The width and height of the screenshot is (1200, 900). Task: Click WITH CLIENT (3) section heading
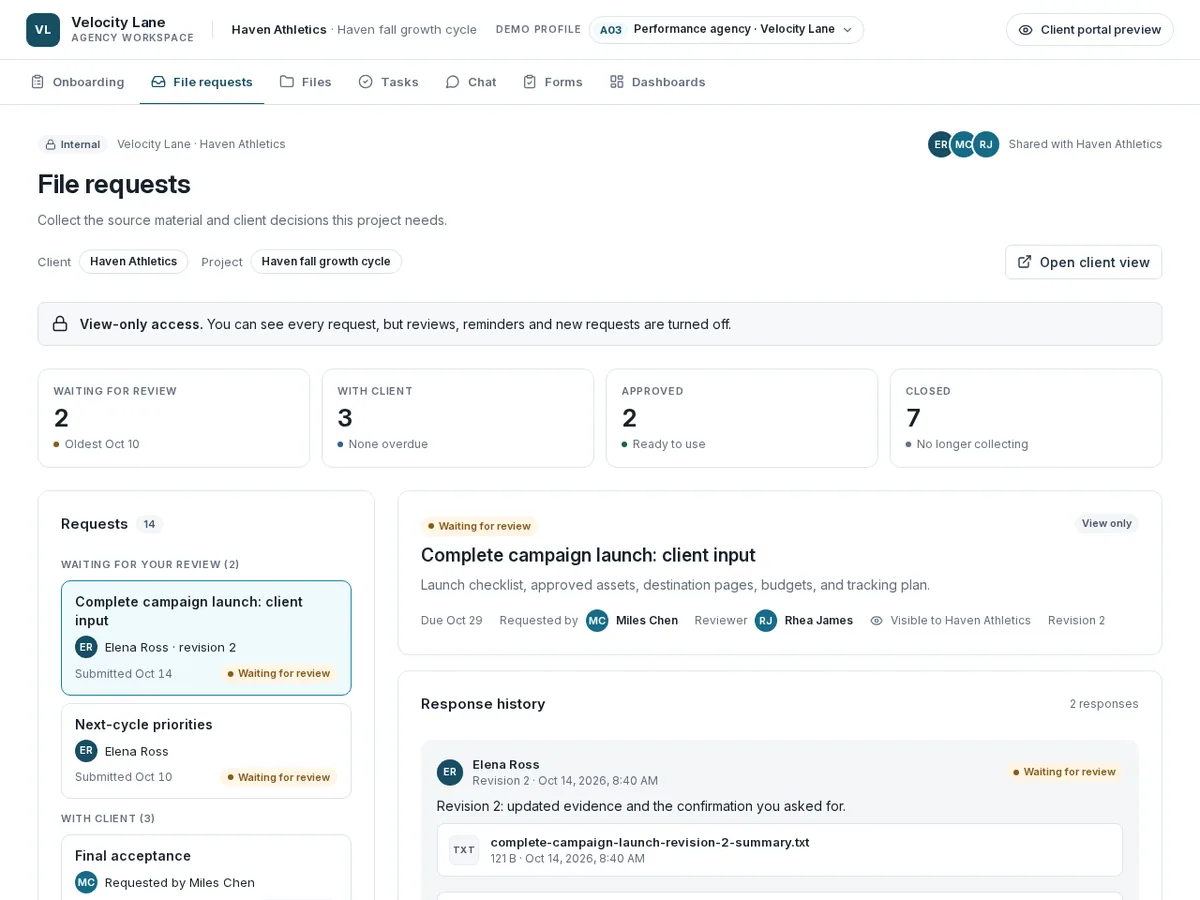click(108, 818)
